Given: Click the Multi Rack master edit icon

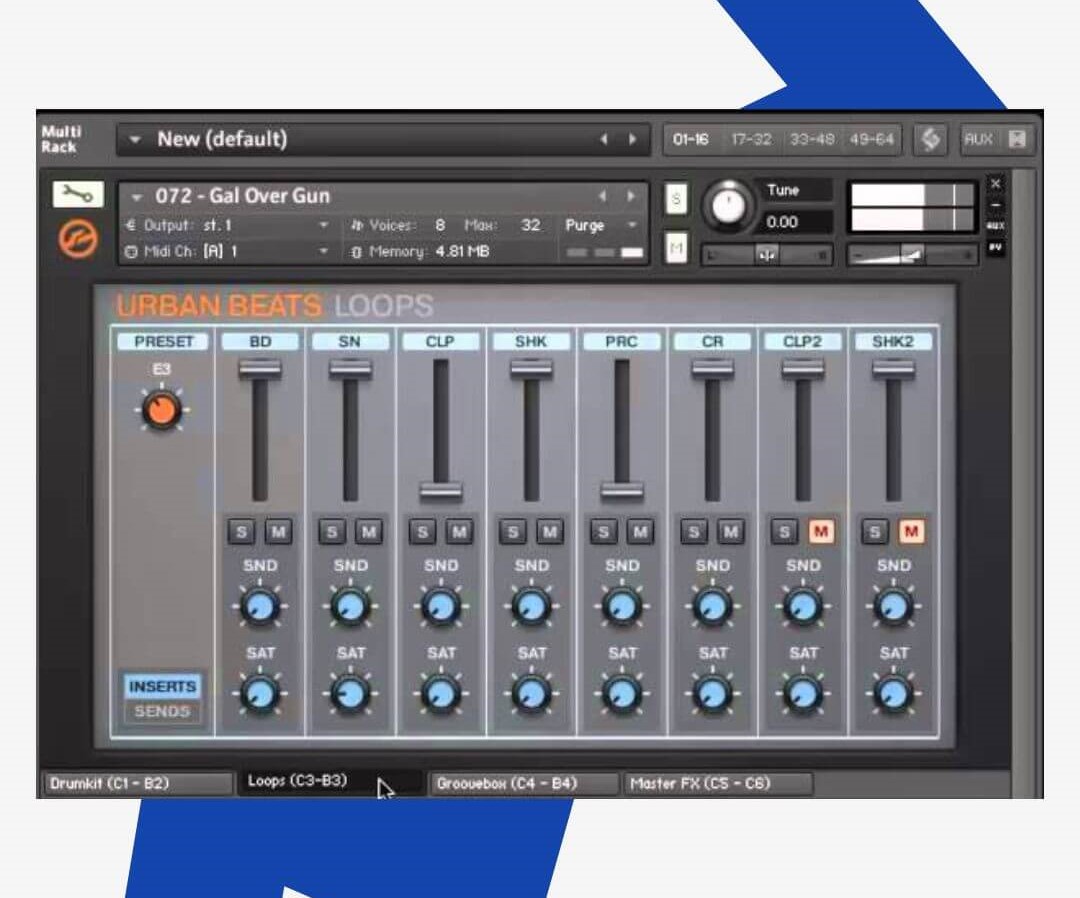Looking at the screenshot, I should point(930,140).
